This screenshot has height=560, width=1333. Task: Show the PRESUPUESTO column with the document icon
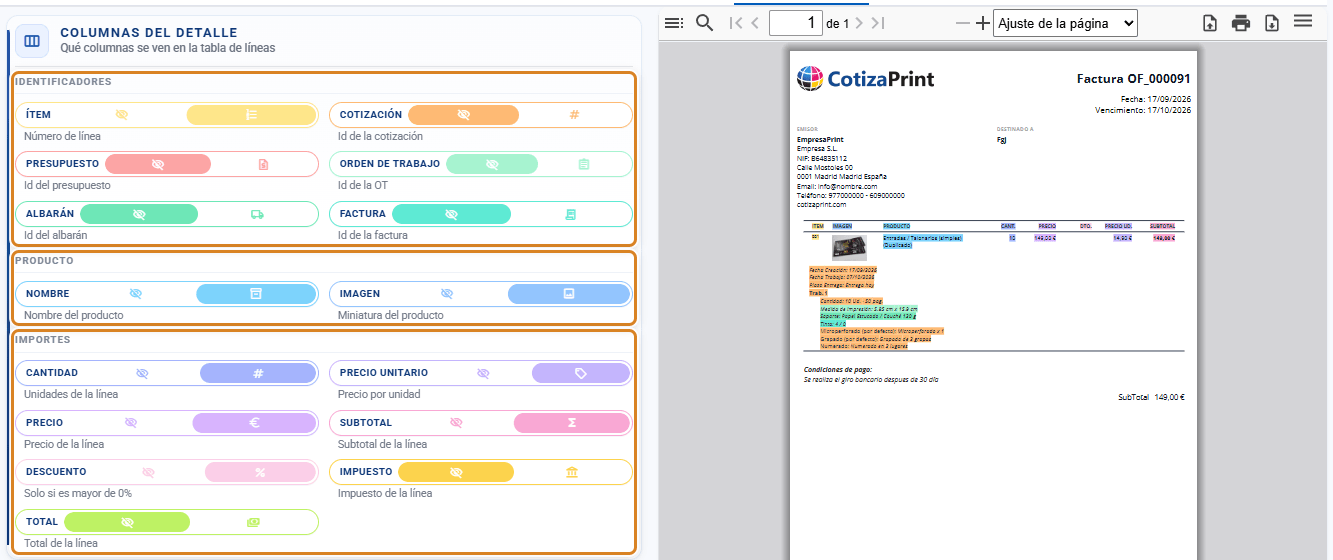tap(263, 164)
